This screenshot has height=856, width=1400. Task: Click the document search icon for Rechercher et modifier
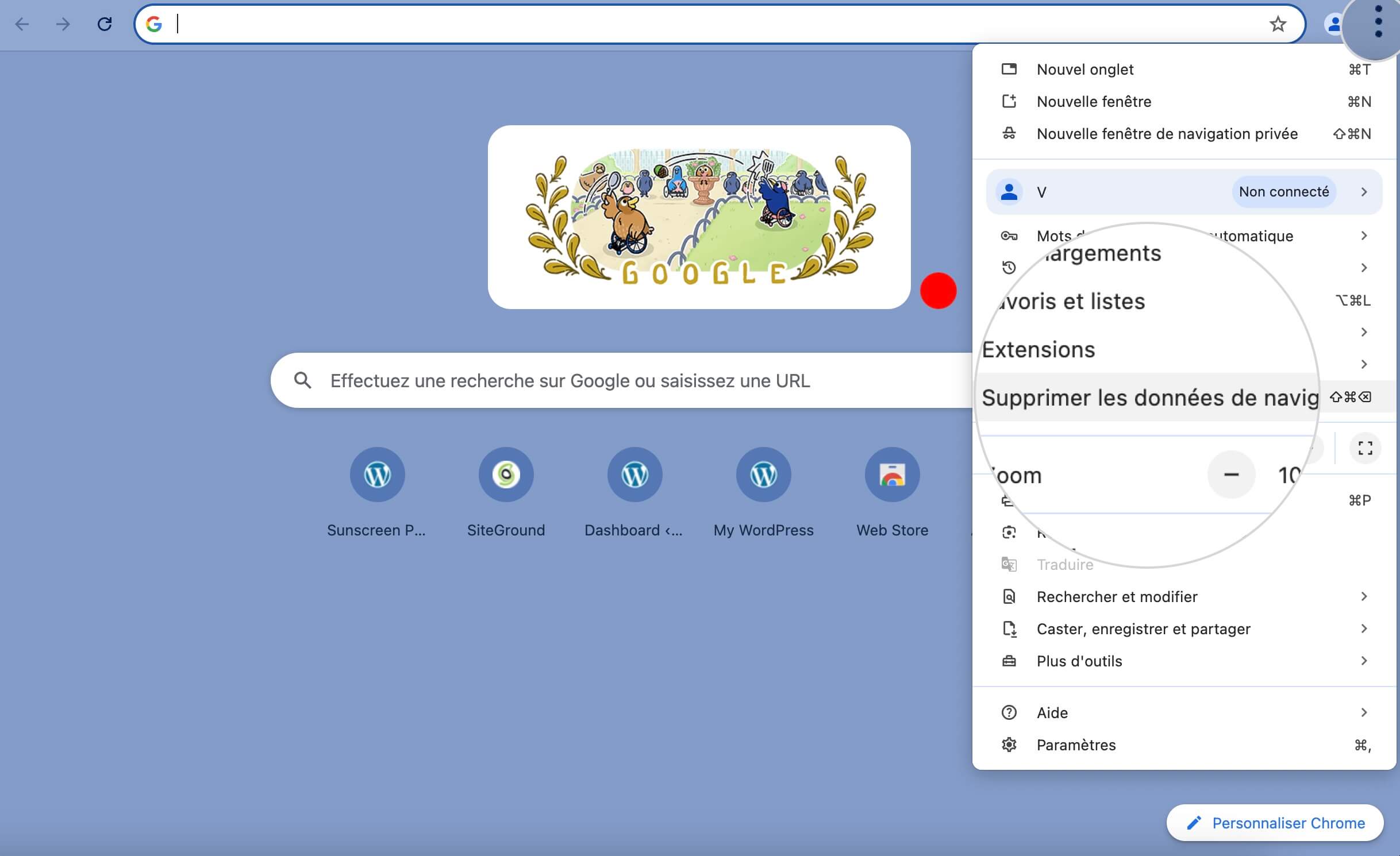(x=1009, y=597)
